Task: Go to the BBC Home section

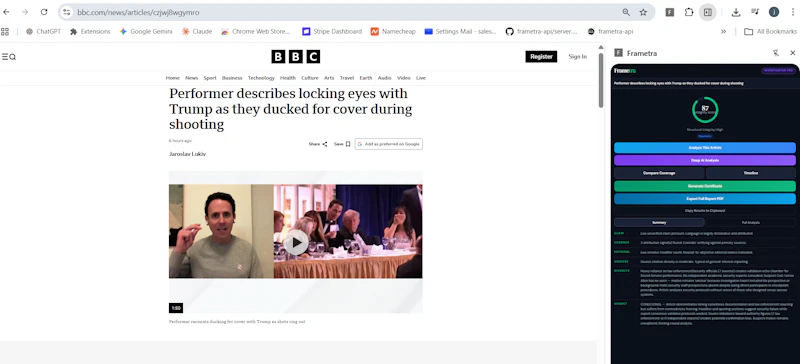Action: (x=172, y=78)
